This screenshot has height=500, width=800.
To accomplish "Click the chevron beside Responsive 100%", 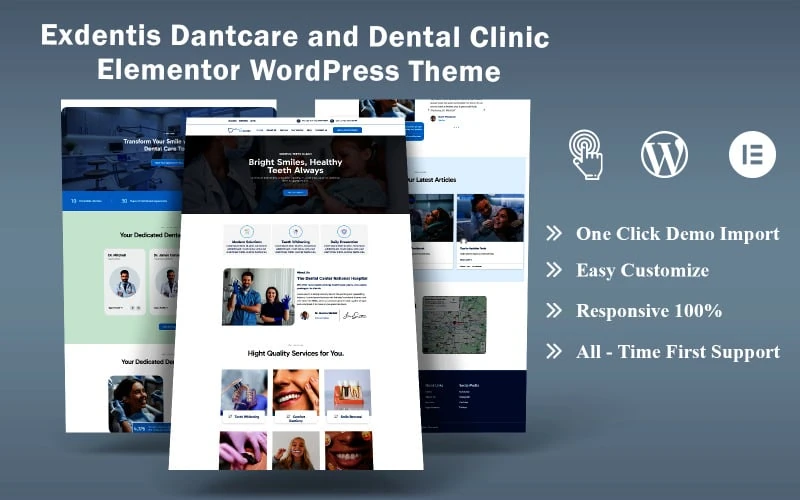I will tap(553, 311).
